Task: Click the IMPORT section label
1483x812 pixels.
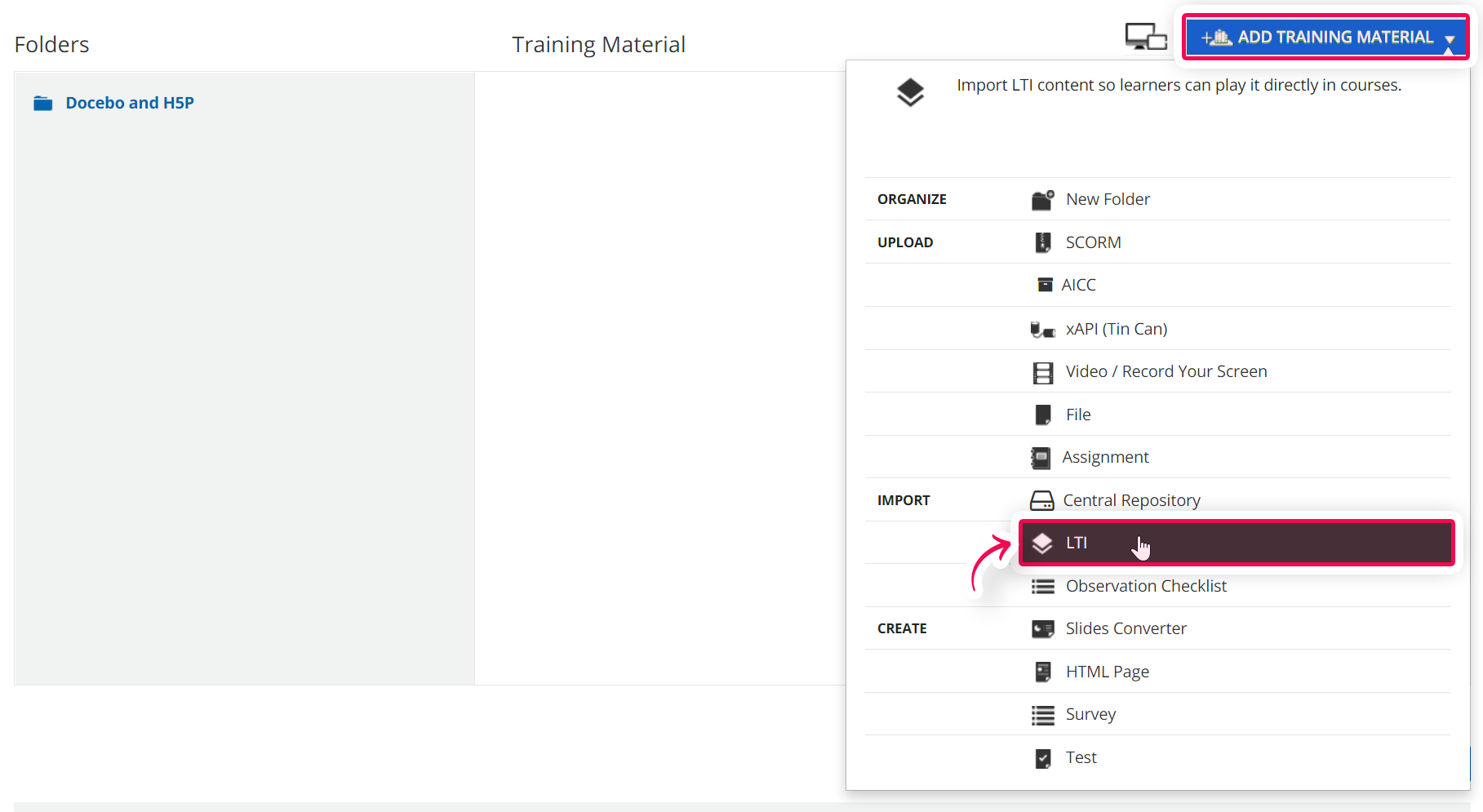Action: click(x=904, y=500)
